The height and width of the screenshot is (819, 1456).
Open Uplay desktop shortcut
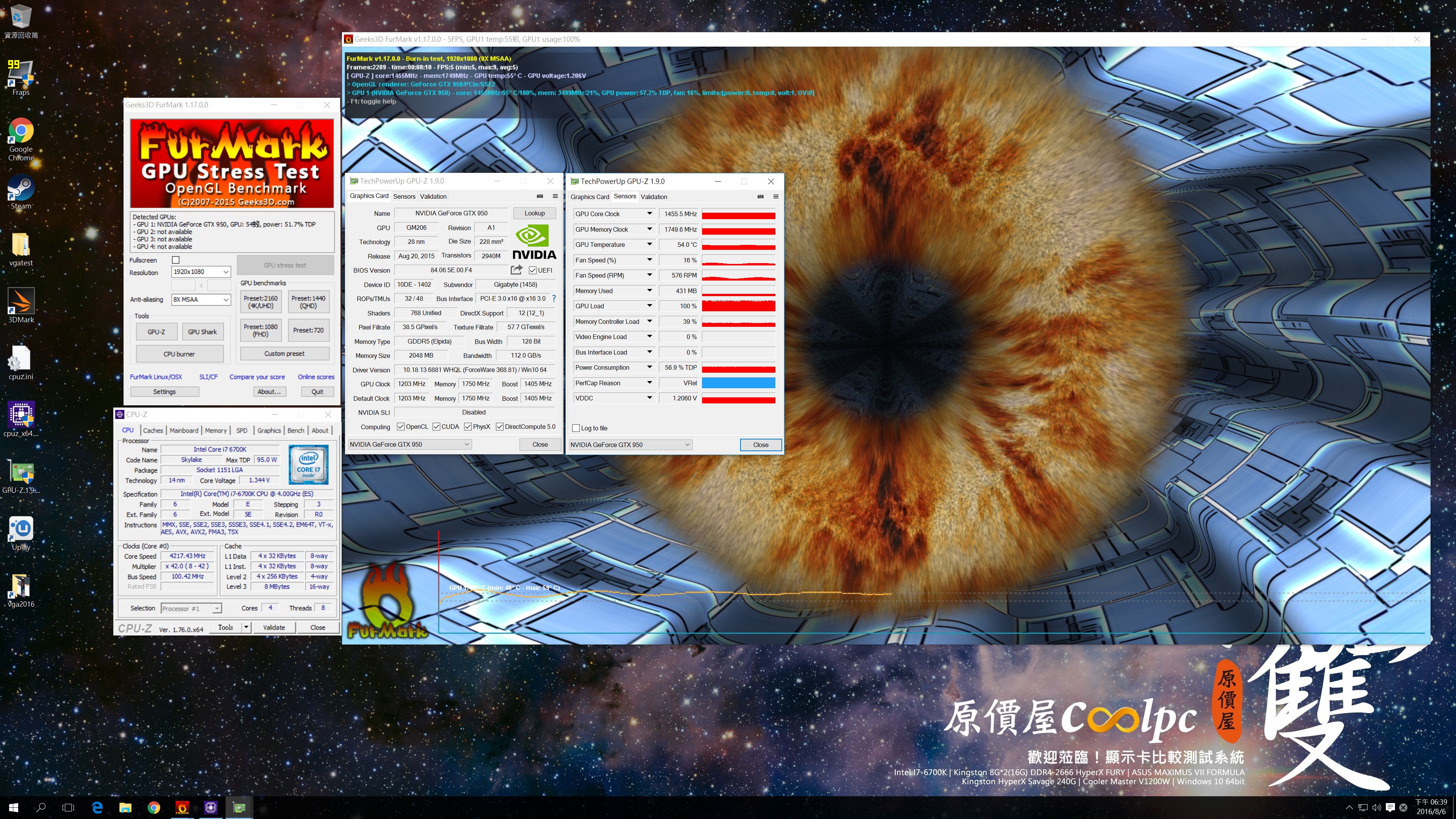21,533
